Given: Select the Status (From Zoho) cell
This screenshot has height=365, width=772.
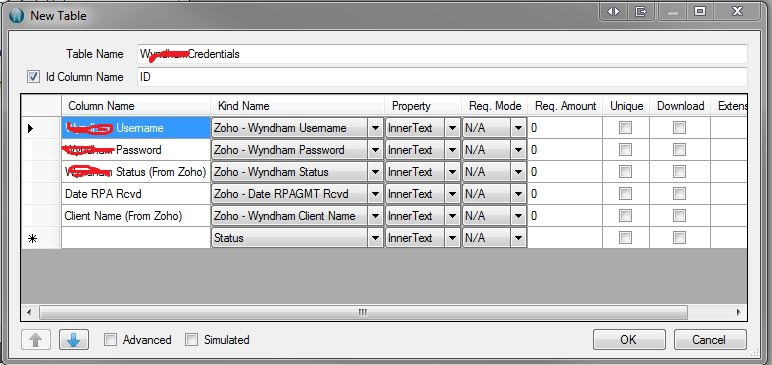Looking at the screenshot, I should tap(136, 172).
